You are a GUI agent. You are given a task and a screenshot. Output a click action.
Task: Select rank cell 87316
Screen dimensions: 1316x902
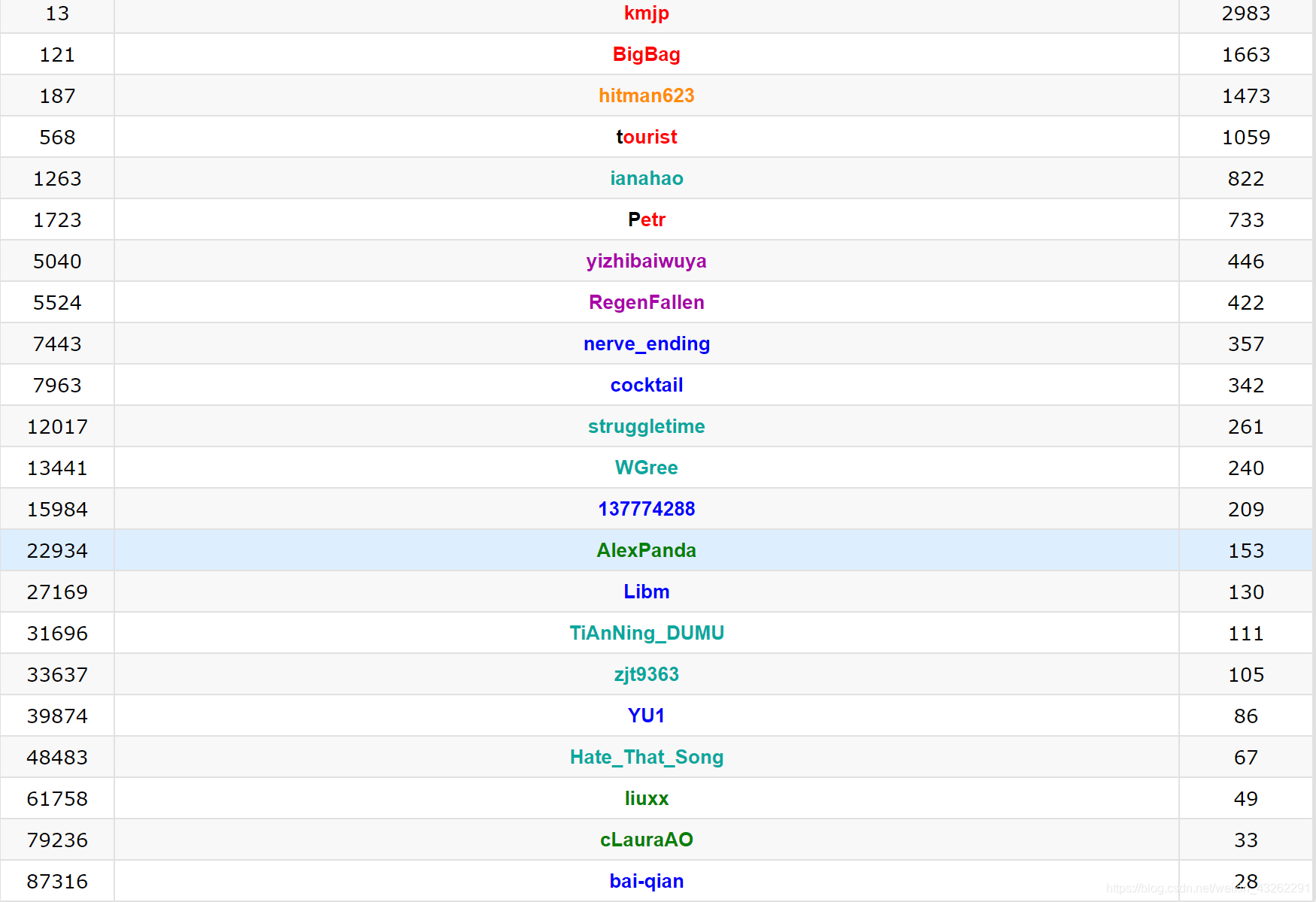pos(57,881)
